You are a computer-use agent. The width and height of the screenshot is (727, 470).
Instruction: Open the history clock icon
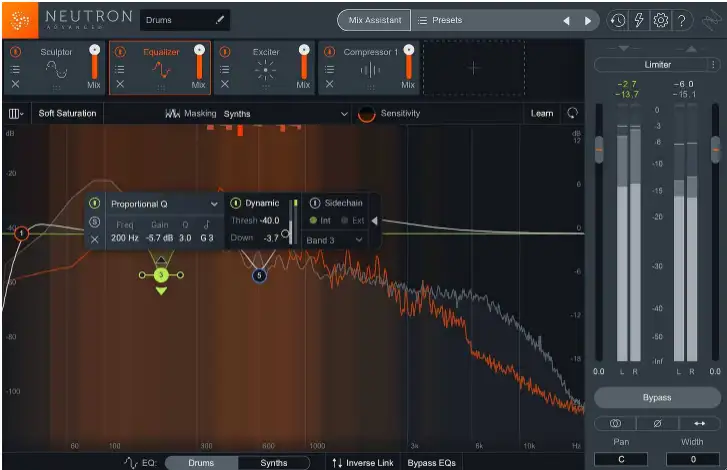point(618,20)
